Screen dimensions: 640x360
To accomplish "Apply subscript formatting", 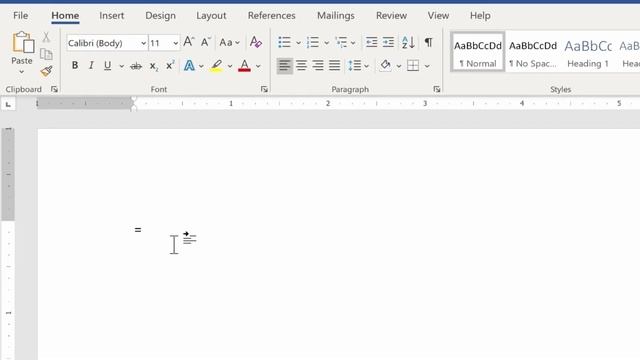I will click(x=153, y=66).
